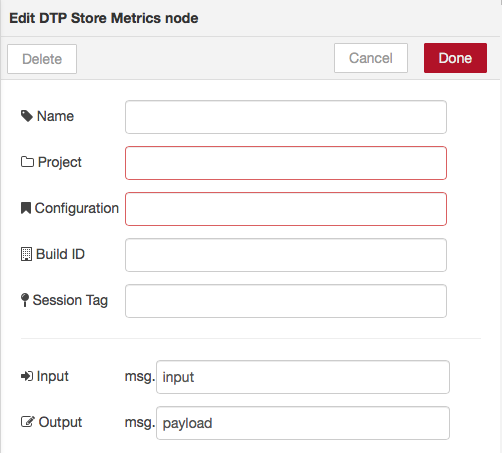Click the Done button

point(455,58)
